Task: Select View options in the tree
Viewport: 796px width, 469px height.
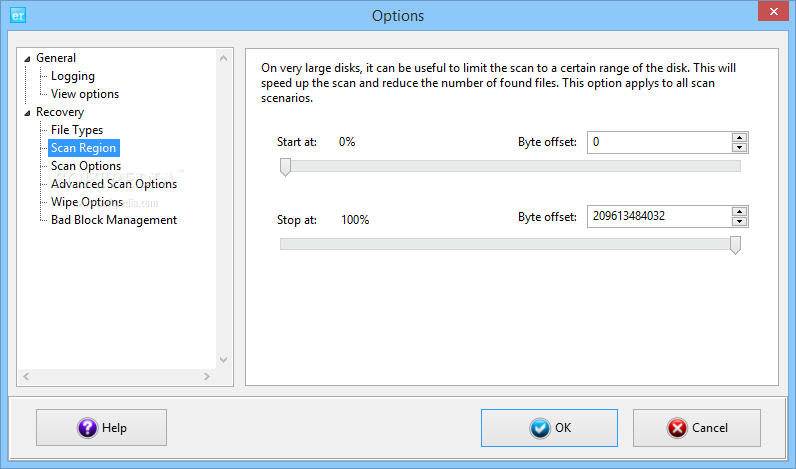Action: [85, 94]
